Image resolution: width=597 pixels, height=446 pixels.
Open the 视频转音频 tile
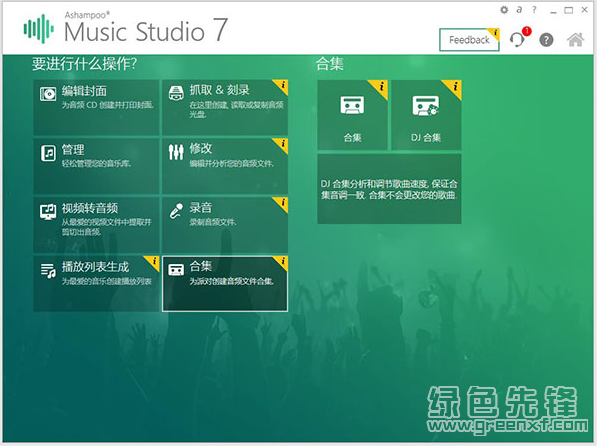click(x=96, y=225)
